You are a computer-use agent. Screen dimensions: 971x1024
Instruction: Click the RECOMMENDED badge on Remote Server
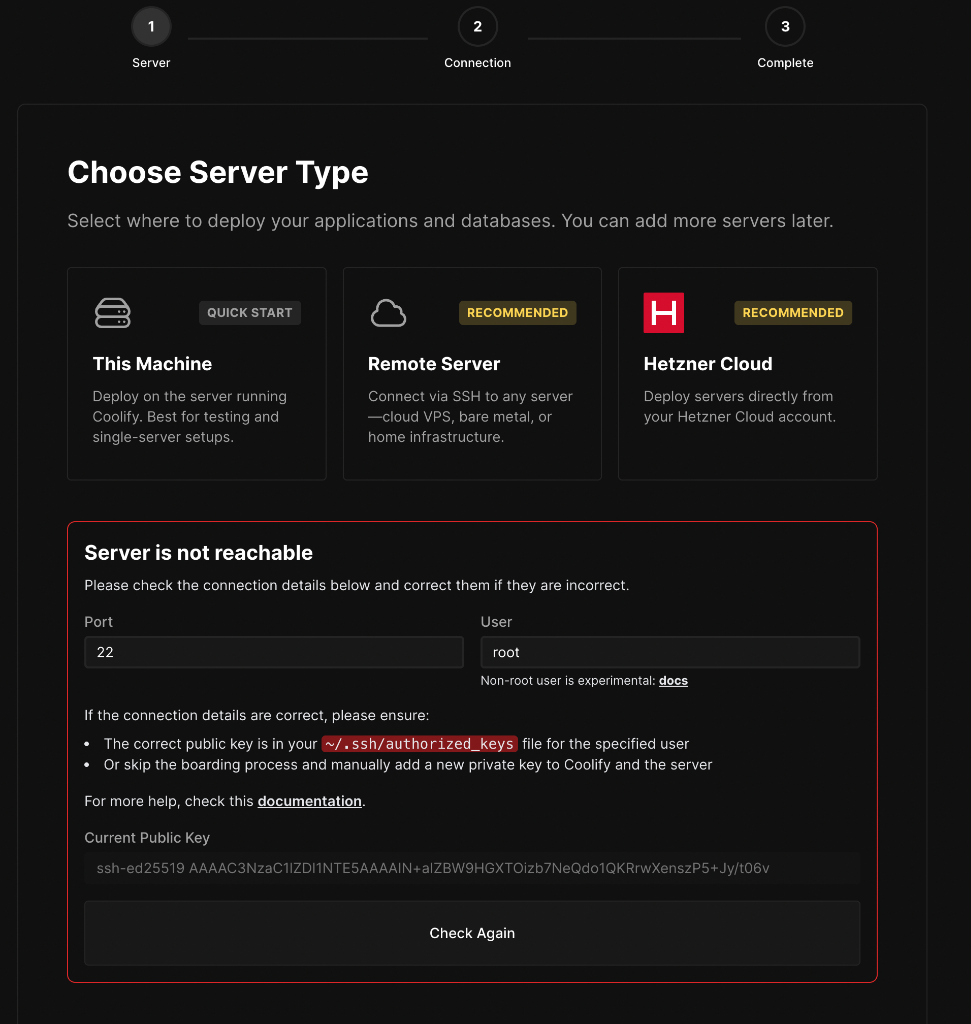point(517,312)
